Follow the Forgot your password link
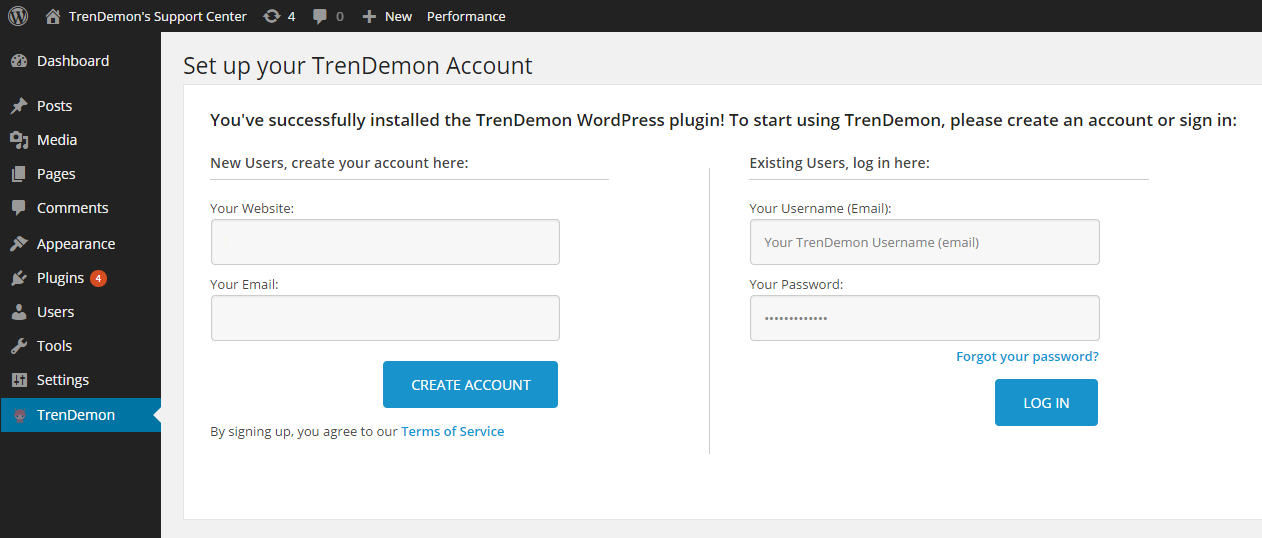Viewport: 1262px width, 538px height. tap(1027, 357)
